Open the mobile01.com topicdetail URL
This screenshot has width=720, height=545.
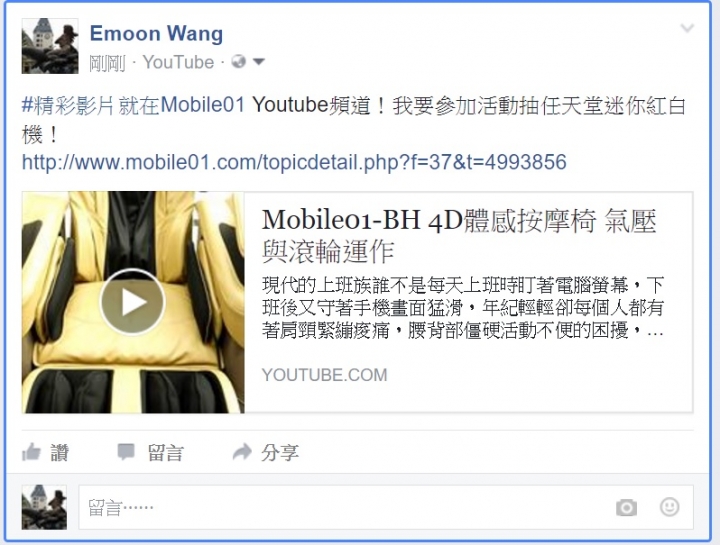[x=294, y=162]
